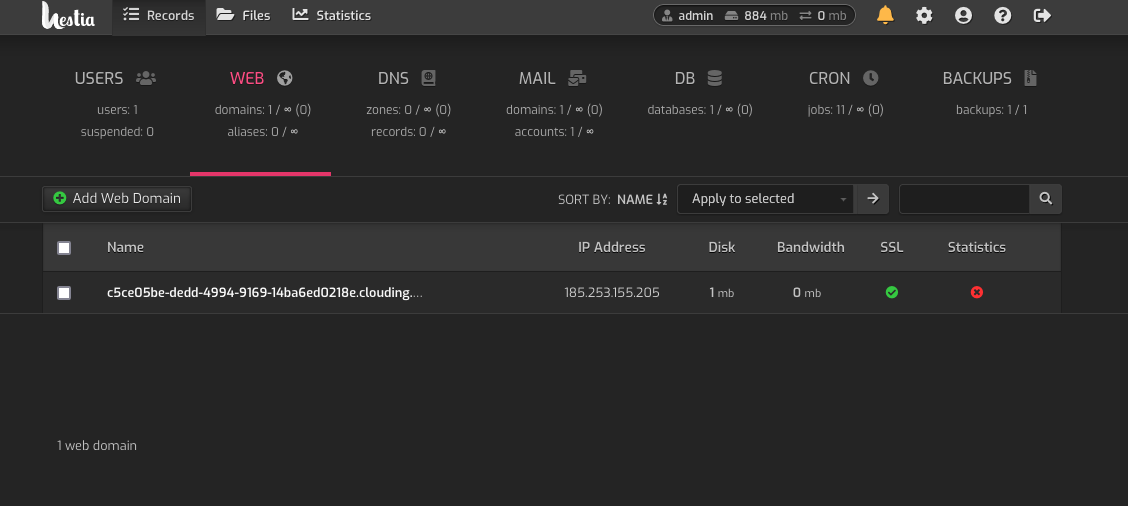Click the Hestia logo
1128x506 pixels.
pos(68,15)
